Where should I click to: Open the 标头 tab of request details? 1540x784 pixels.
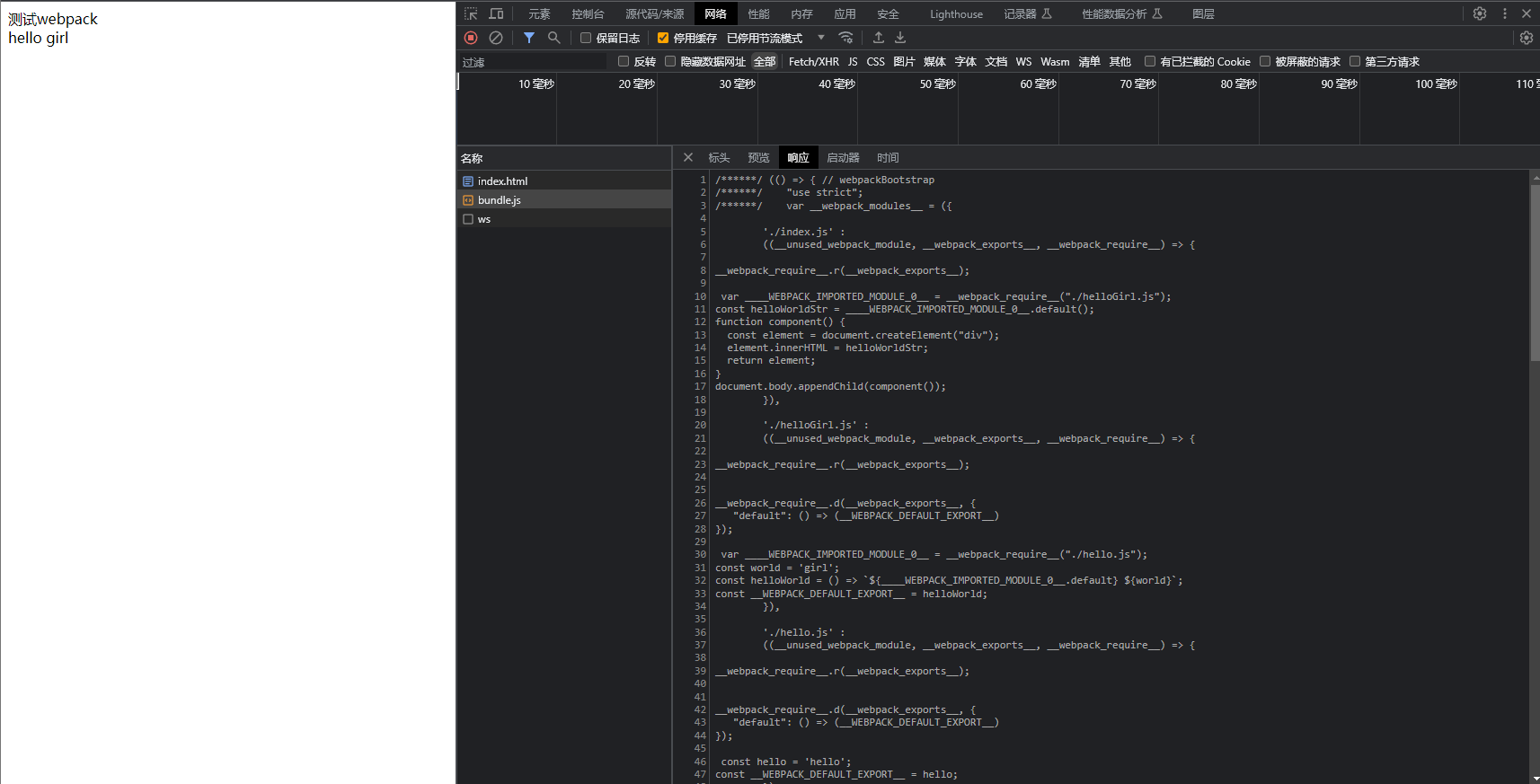[719, 158]
